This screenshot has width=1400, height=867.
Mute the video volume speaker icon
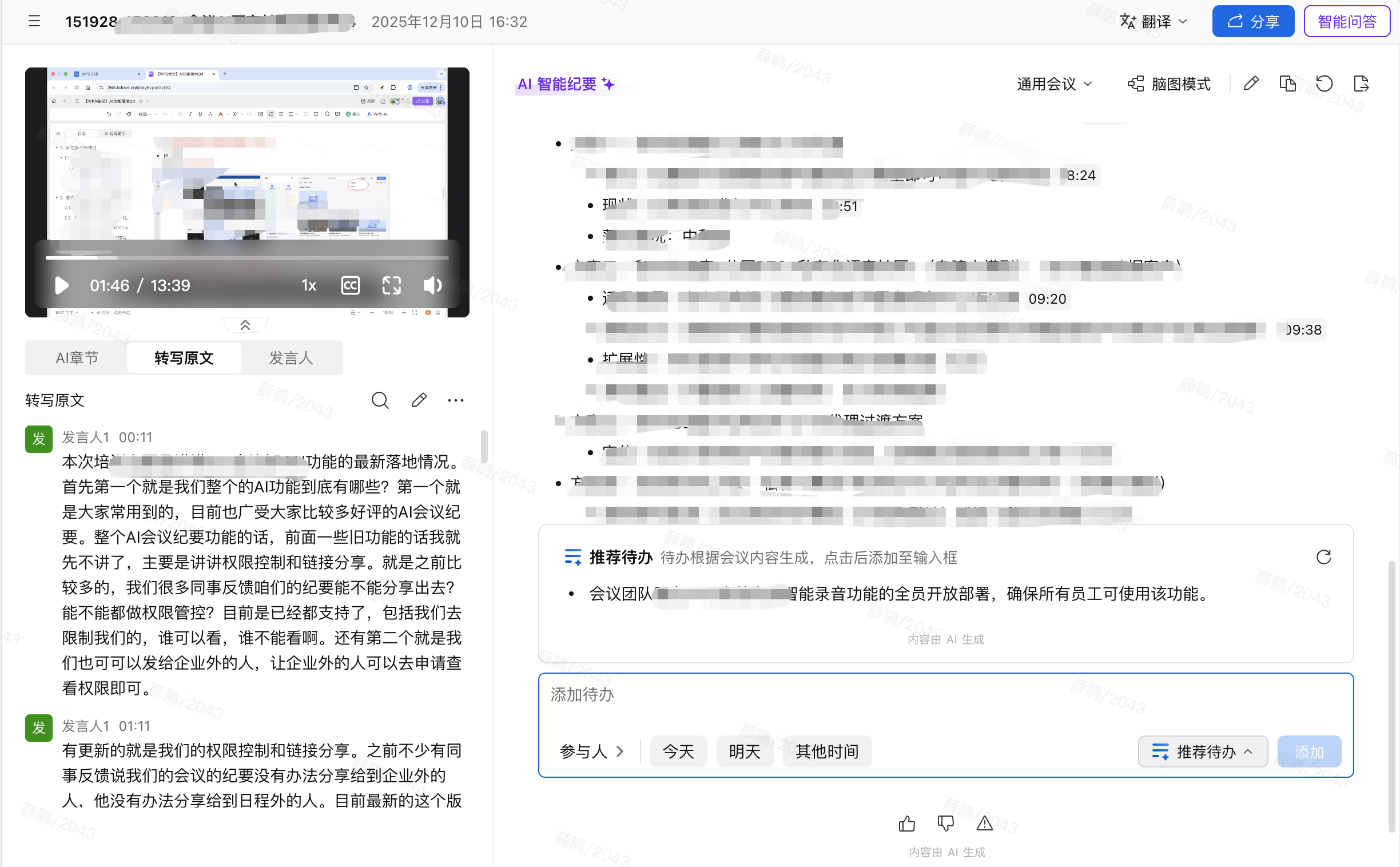tap(432, 285)
